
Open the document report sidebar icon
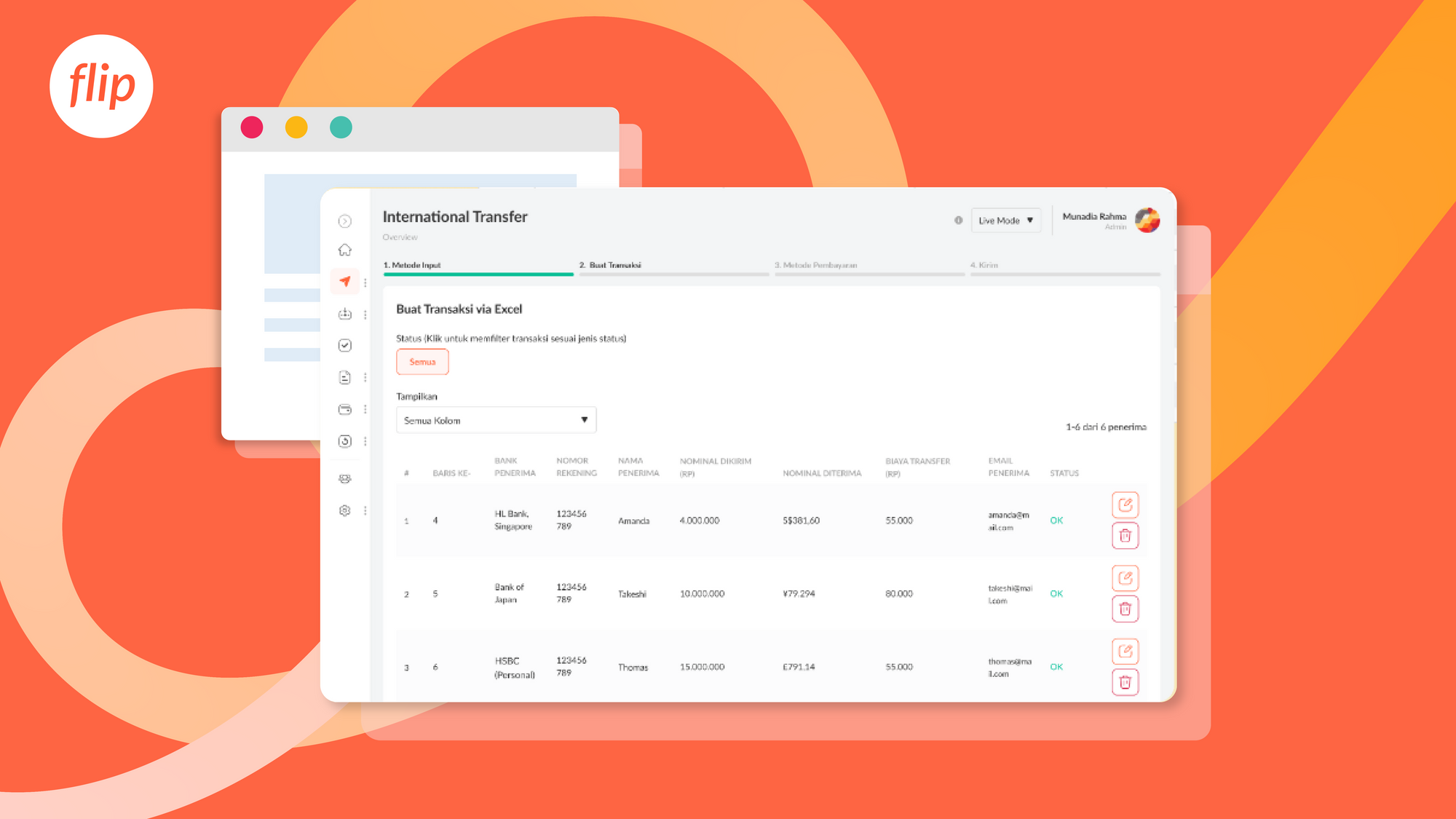point(345,377)
